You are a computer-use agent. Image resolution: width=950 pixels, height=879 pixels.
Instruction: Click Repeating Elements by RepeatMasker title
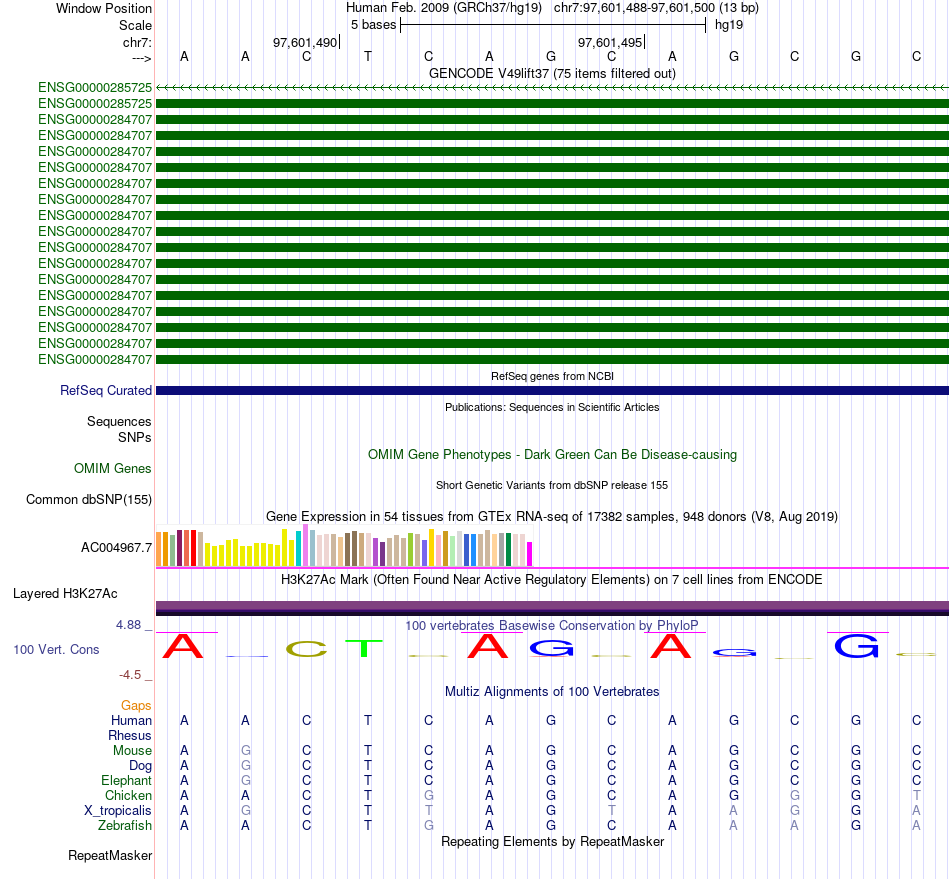pos(552,841)
